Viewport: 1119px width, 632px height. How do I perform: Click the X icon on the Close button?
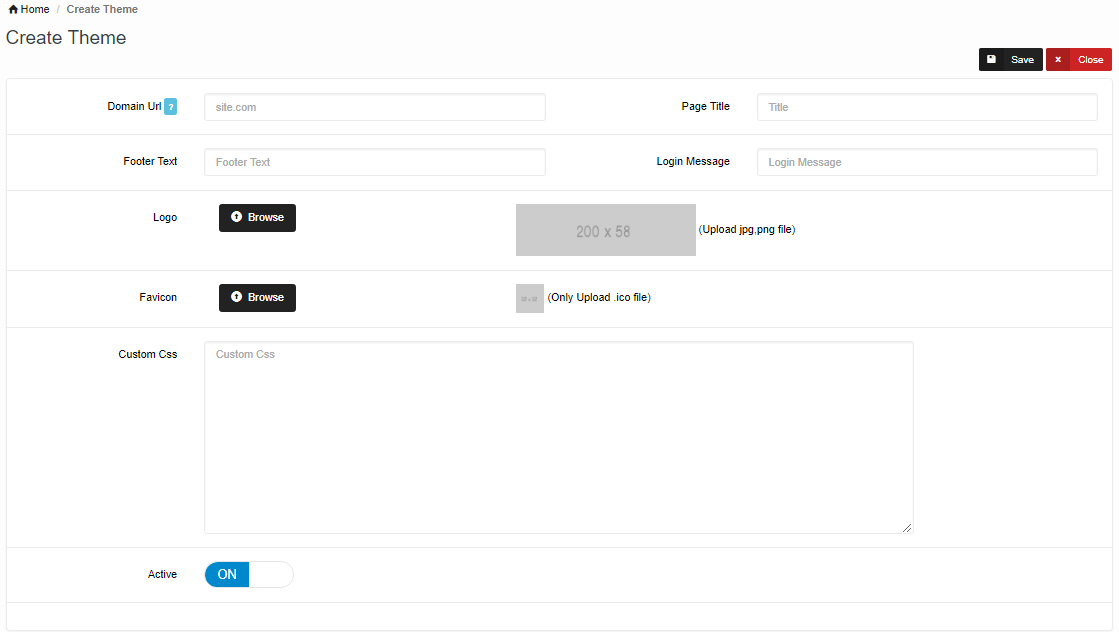click(x=1058, y=60)
